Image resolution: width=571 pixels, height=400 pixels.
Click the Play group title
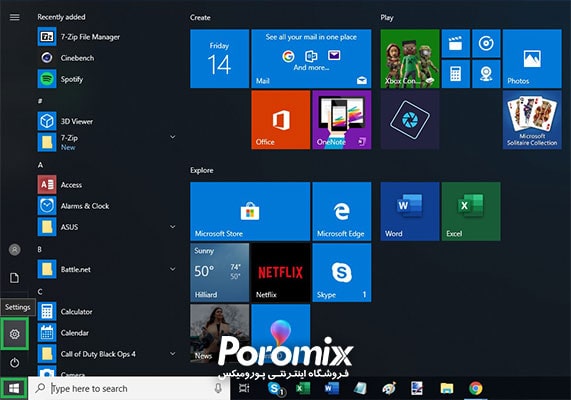(x=387, y=18)
